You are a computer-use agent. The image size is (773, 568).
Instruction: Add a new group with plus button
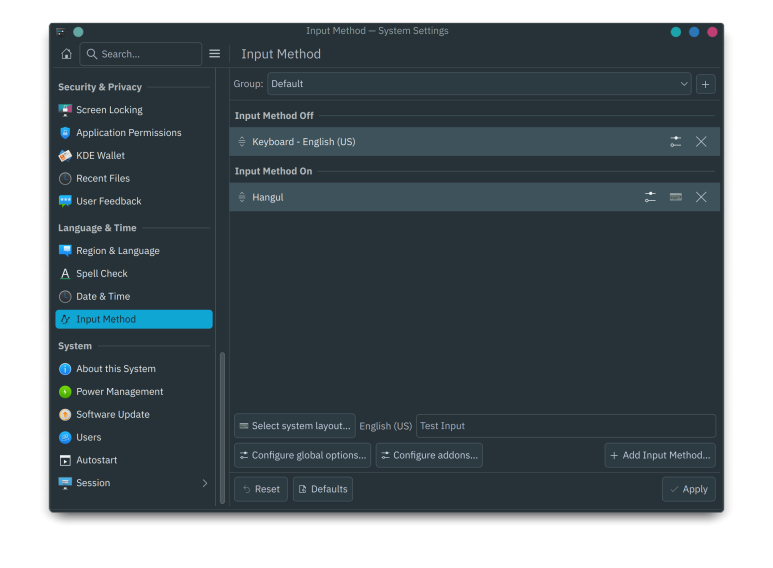[x=705, y=84]
